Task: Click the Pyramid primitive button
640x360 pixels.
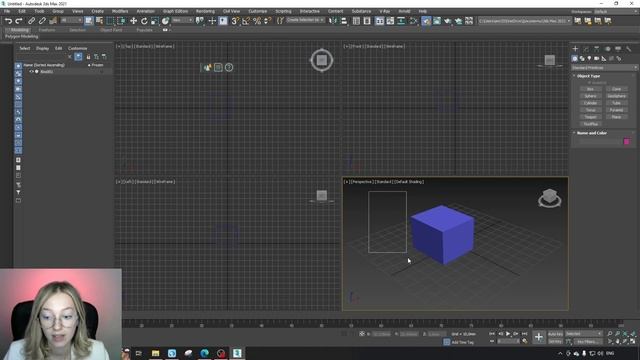Action: coord(616,110)
